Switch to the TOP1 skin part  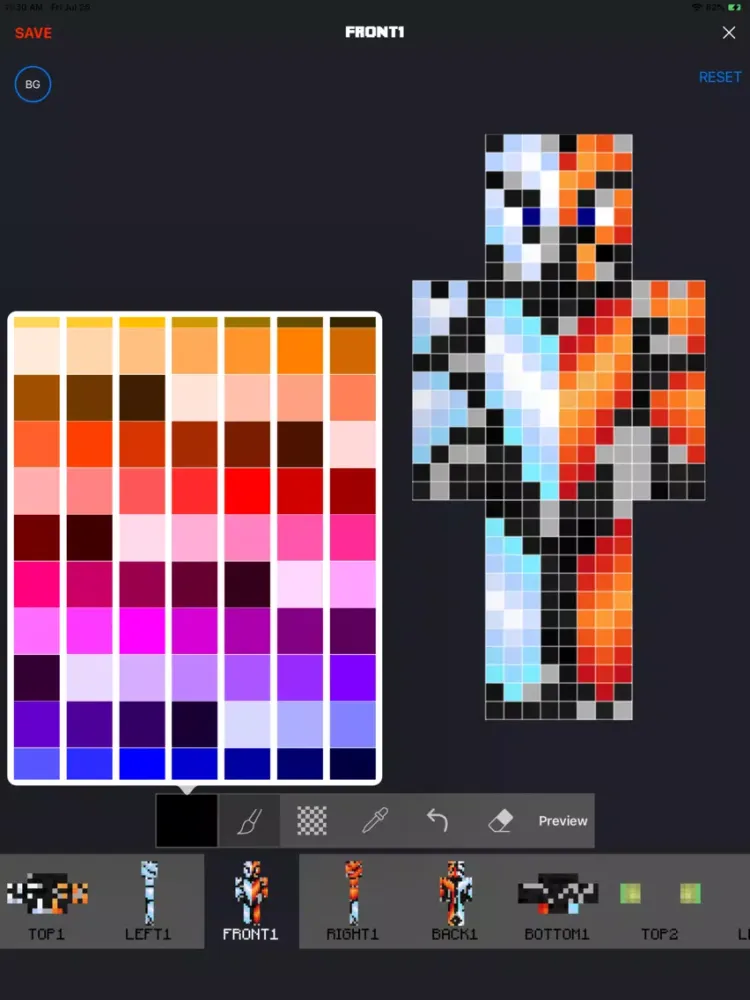pyautogui.click(x=47, y=901)
